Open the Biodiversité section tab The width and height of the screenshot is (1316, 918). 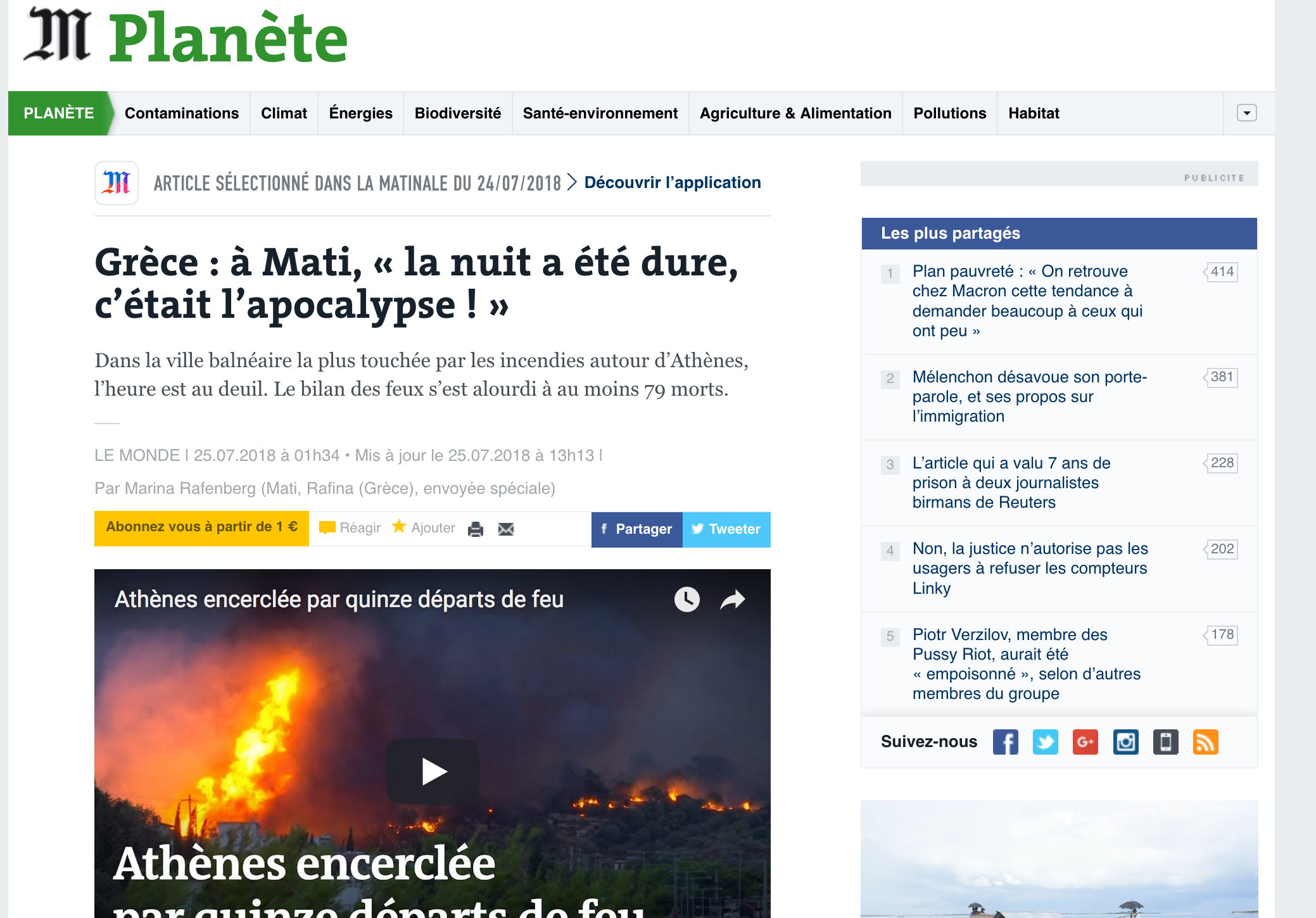(458, 113)
